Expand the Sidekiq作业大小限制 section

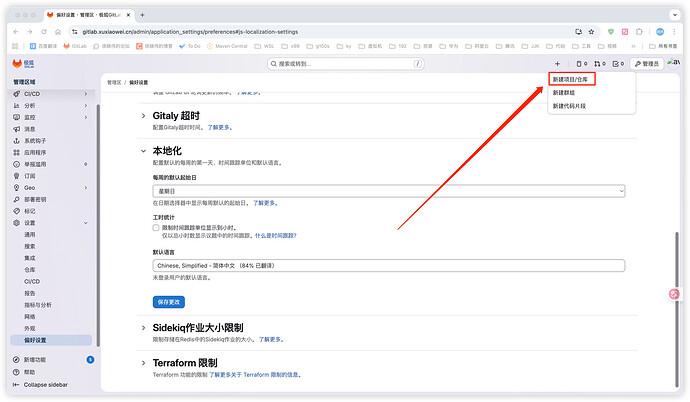142,328
